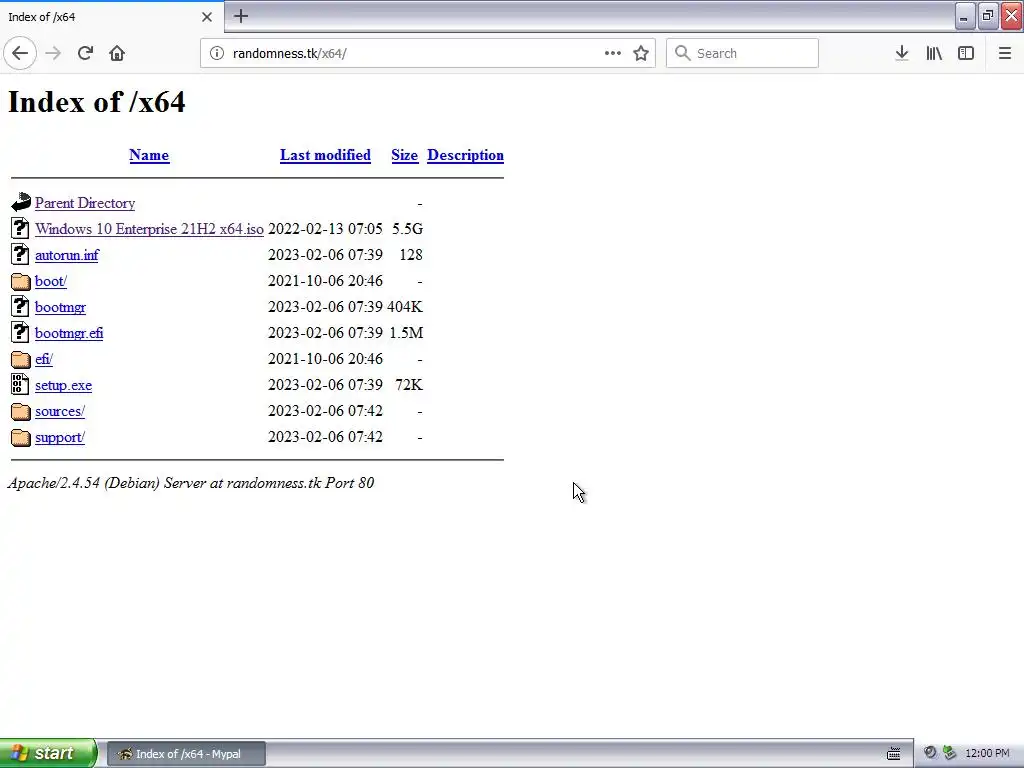Download the setup.exe link
The height and width of the screenshot is (768, 1024).
point(63,385)
